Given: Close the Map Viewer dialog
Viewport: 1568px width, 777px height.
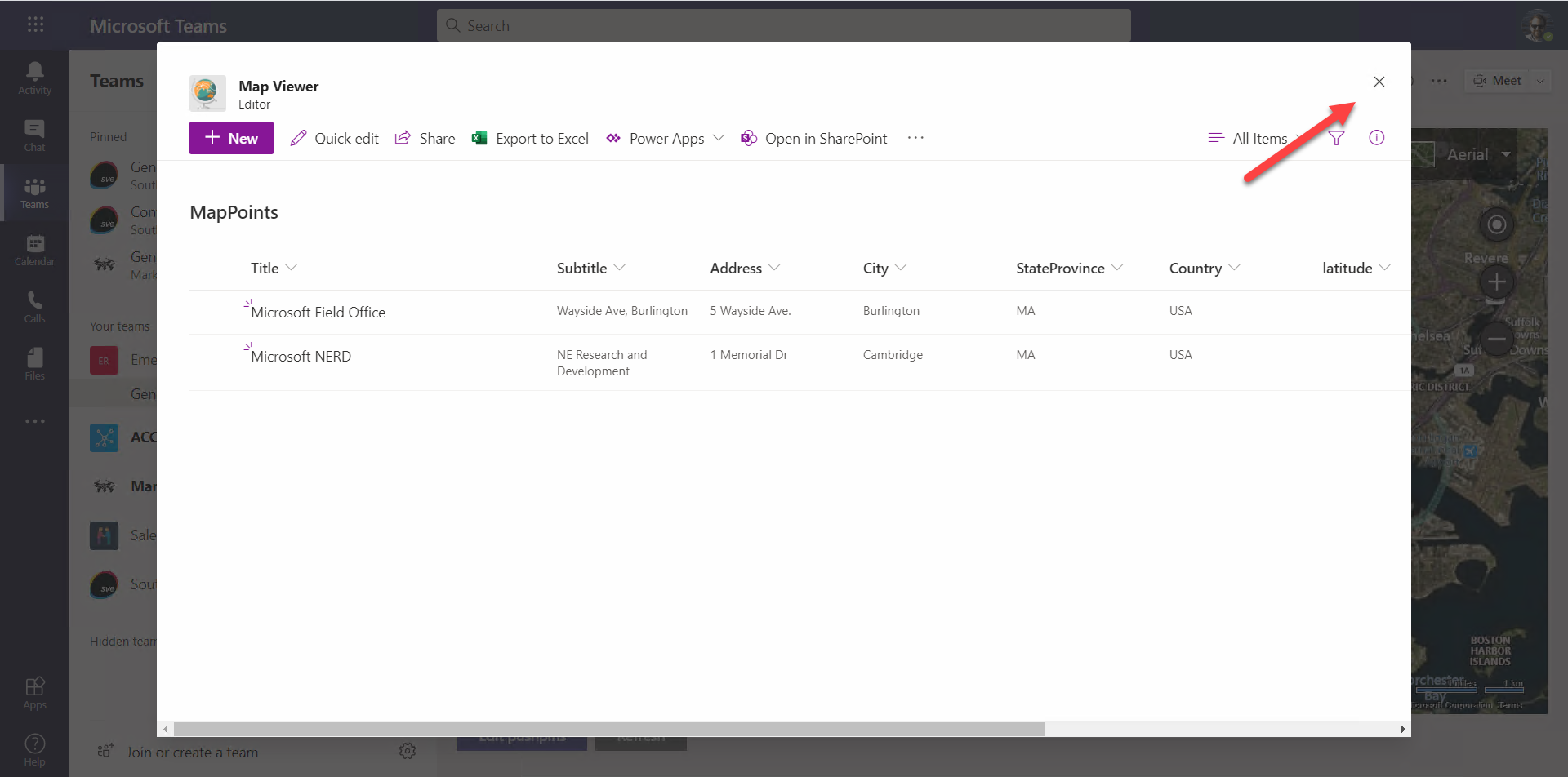Looking at the screenshot, I should point(1379,82).
